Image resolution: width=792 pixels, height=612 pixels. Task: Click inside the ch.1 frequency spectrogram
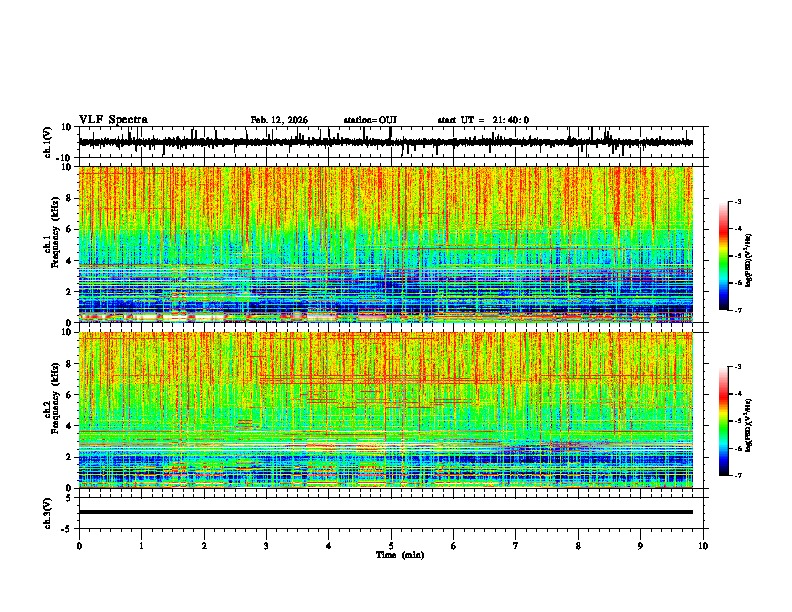coord(385,244)
